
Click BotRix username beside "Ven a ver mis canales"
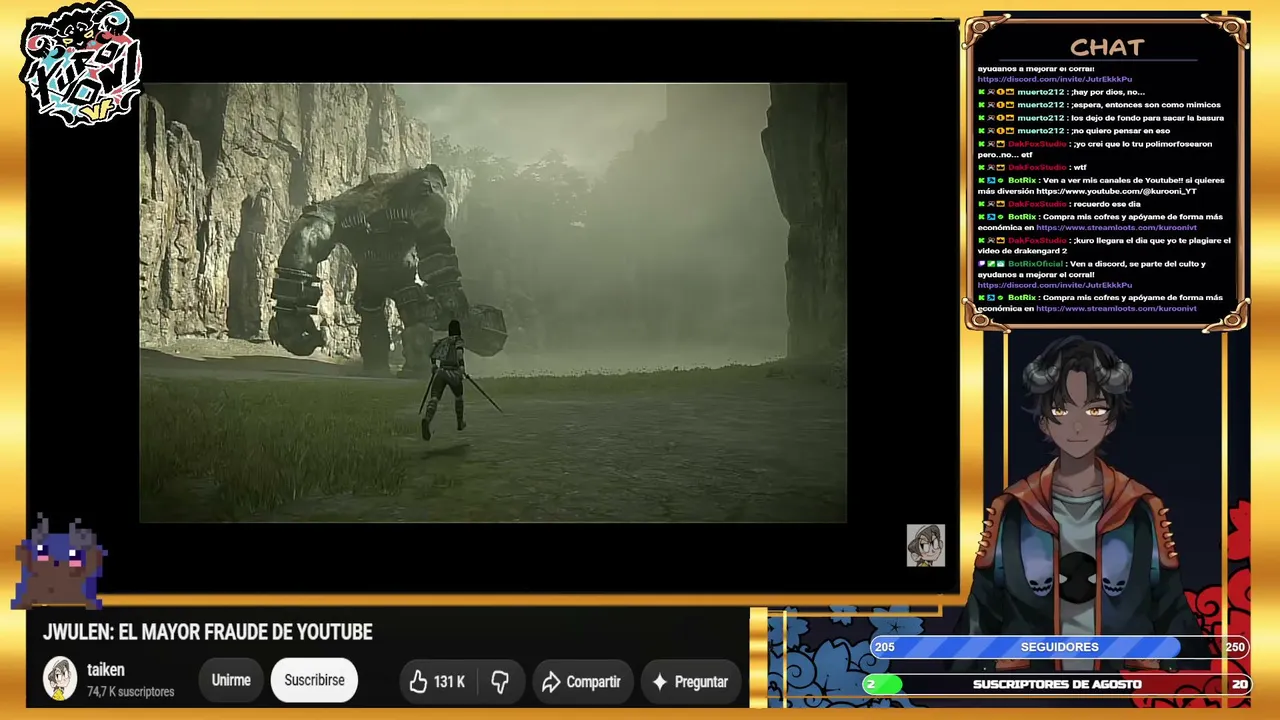pyautogui.click(x=1022, y=181)
